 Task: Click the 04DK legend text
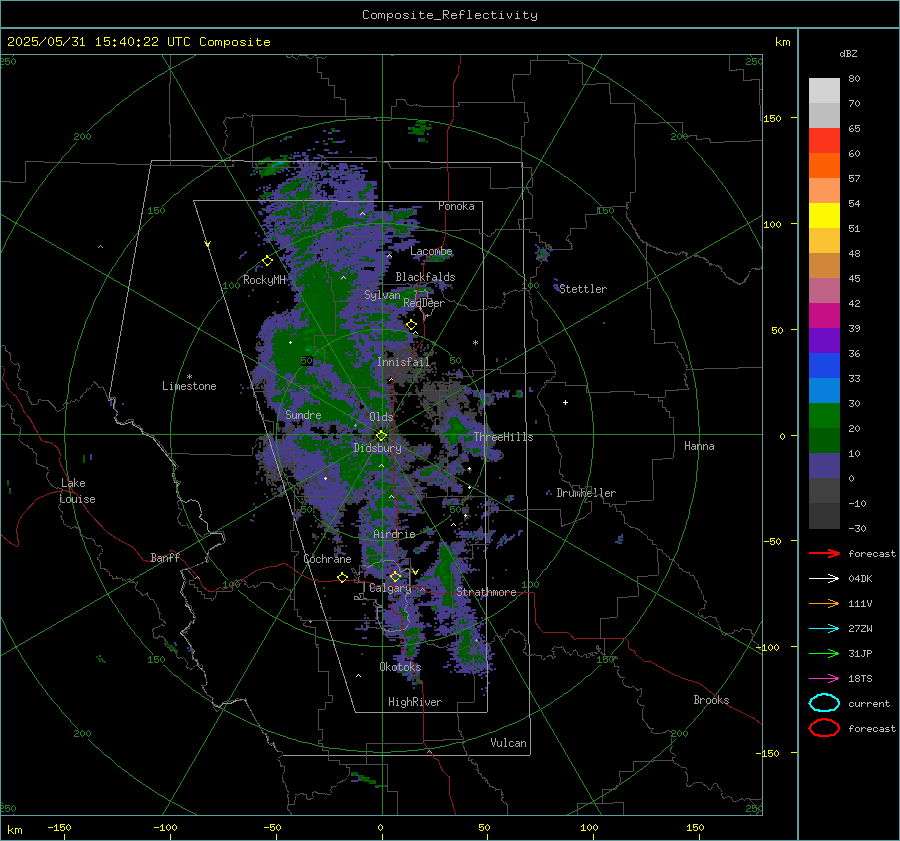860,579
